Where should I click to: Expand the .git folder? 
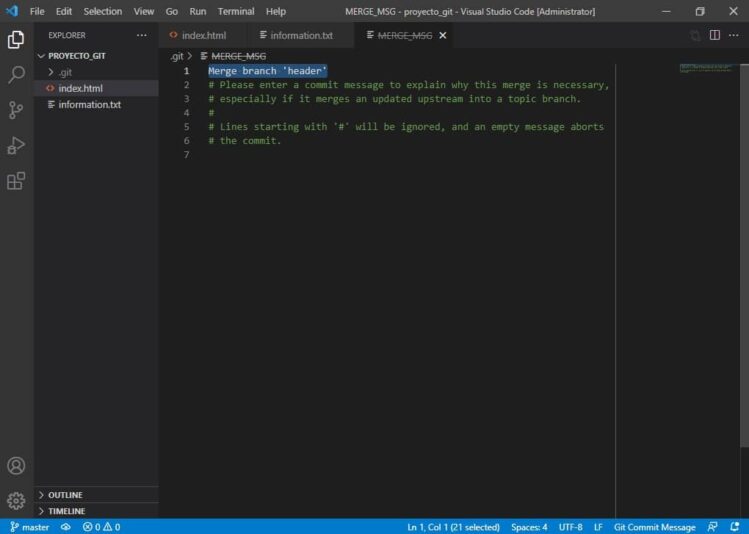click(64, 72)
